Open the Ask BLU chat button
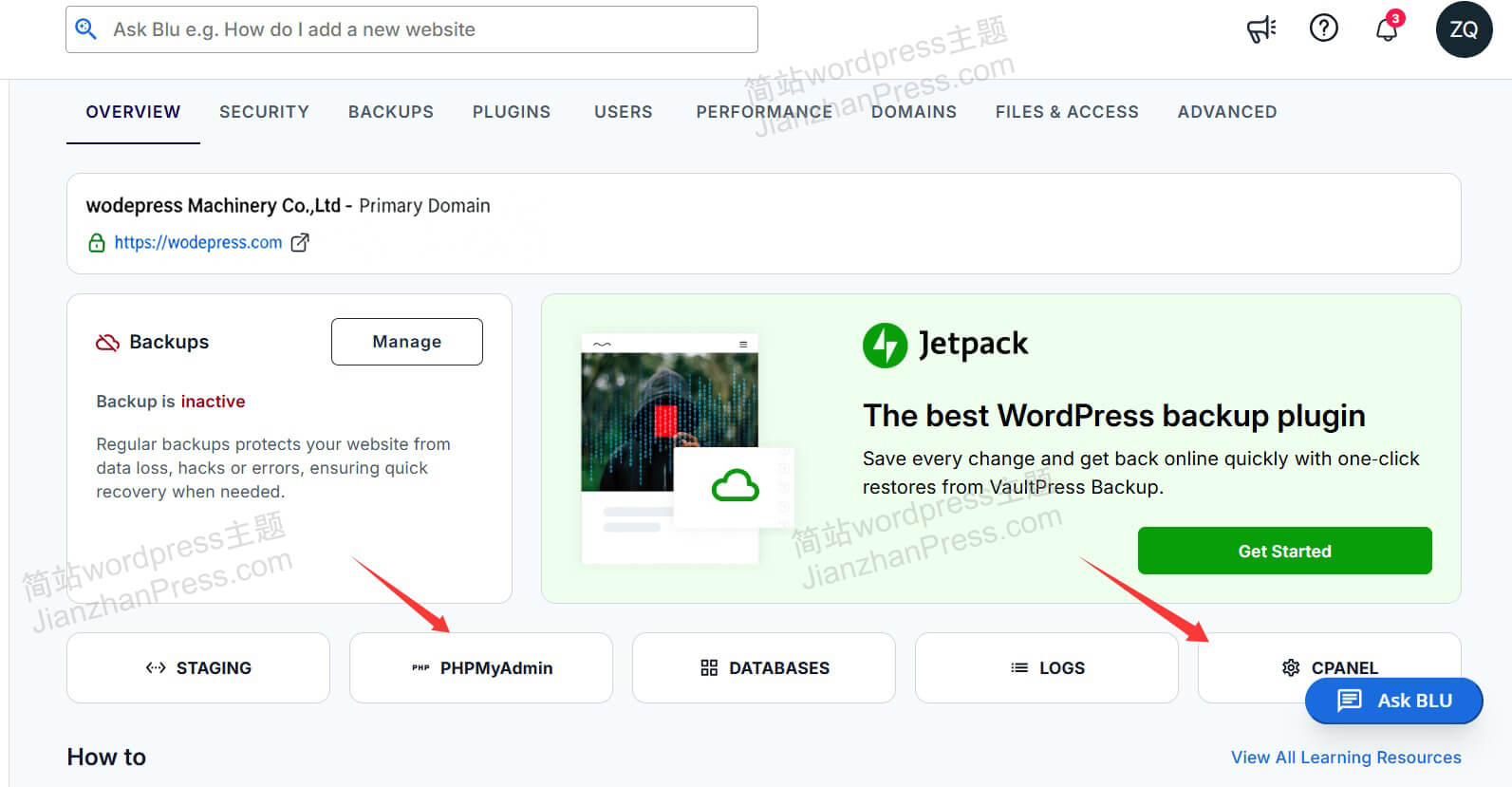This screenshot has height=787, width=1512. (1394, 701)
